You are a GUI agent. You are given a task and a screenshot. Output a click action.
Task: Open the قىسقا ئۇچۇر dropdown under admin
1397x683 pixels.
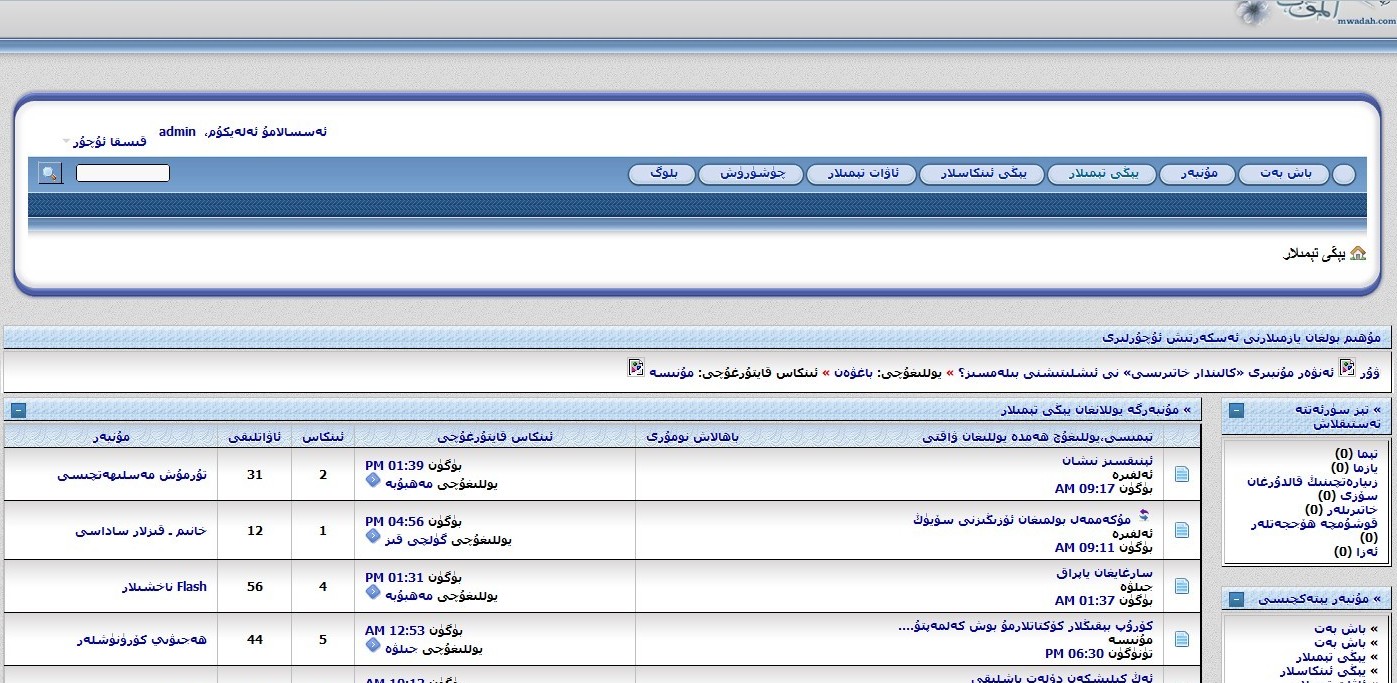click(105, 142)
